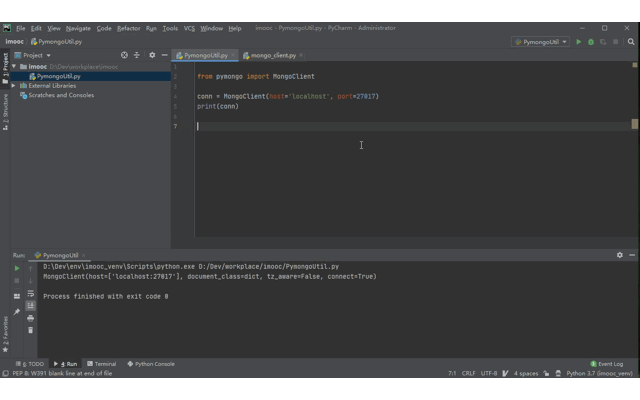640x400 pixels.
Task: Toggle the 4: Run tool window button
Action: pyautogui.click(x=65, y=364)
